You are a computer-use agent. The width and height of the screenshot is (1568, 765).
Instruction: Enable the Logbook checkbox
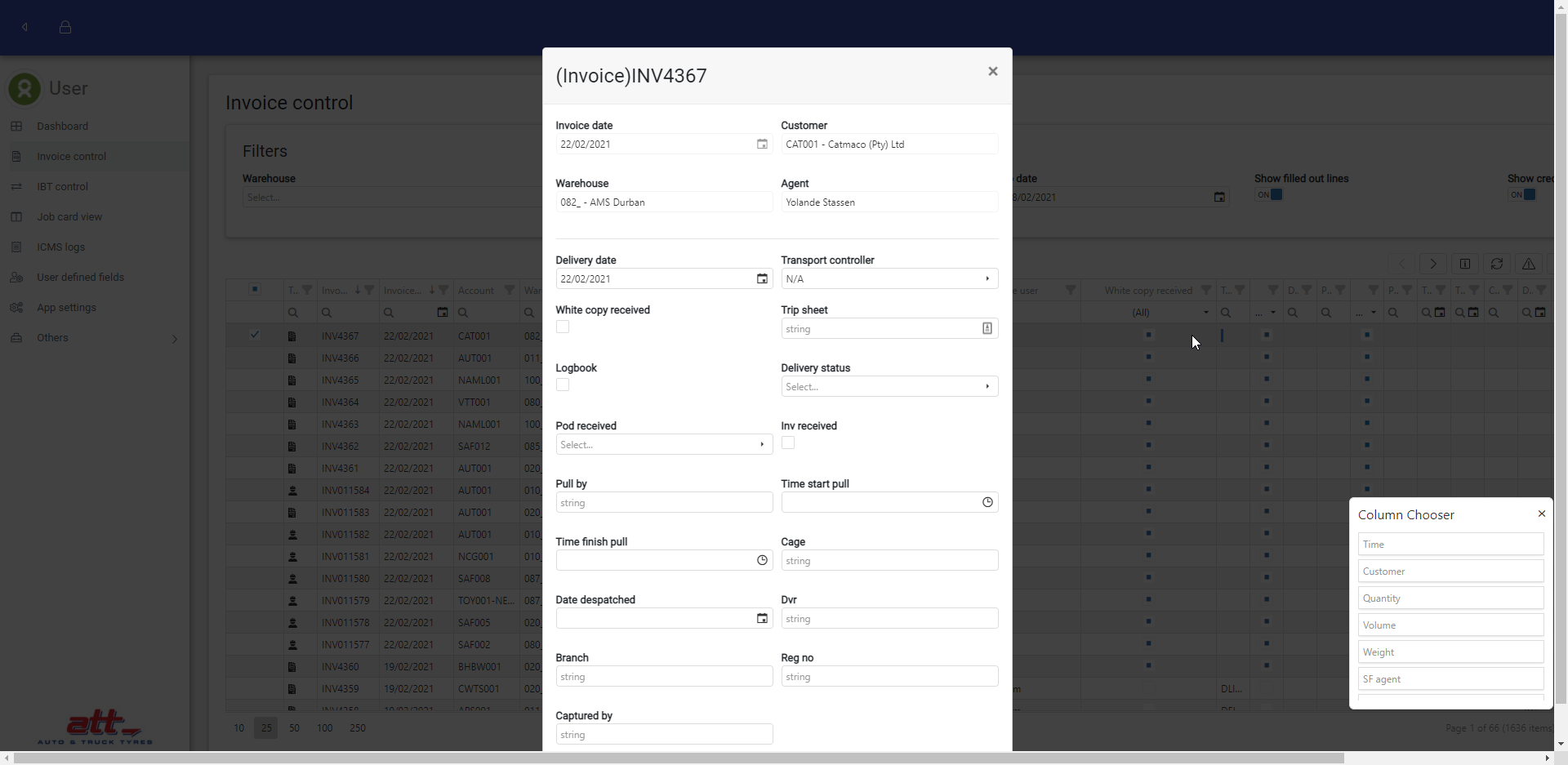(563, 385)
